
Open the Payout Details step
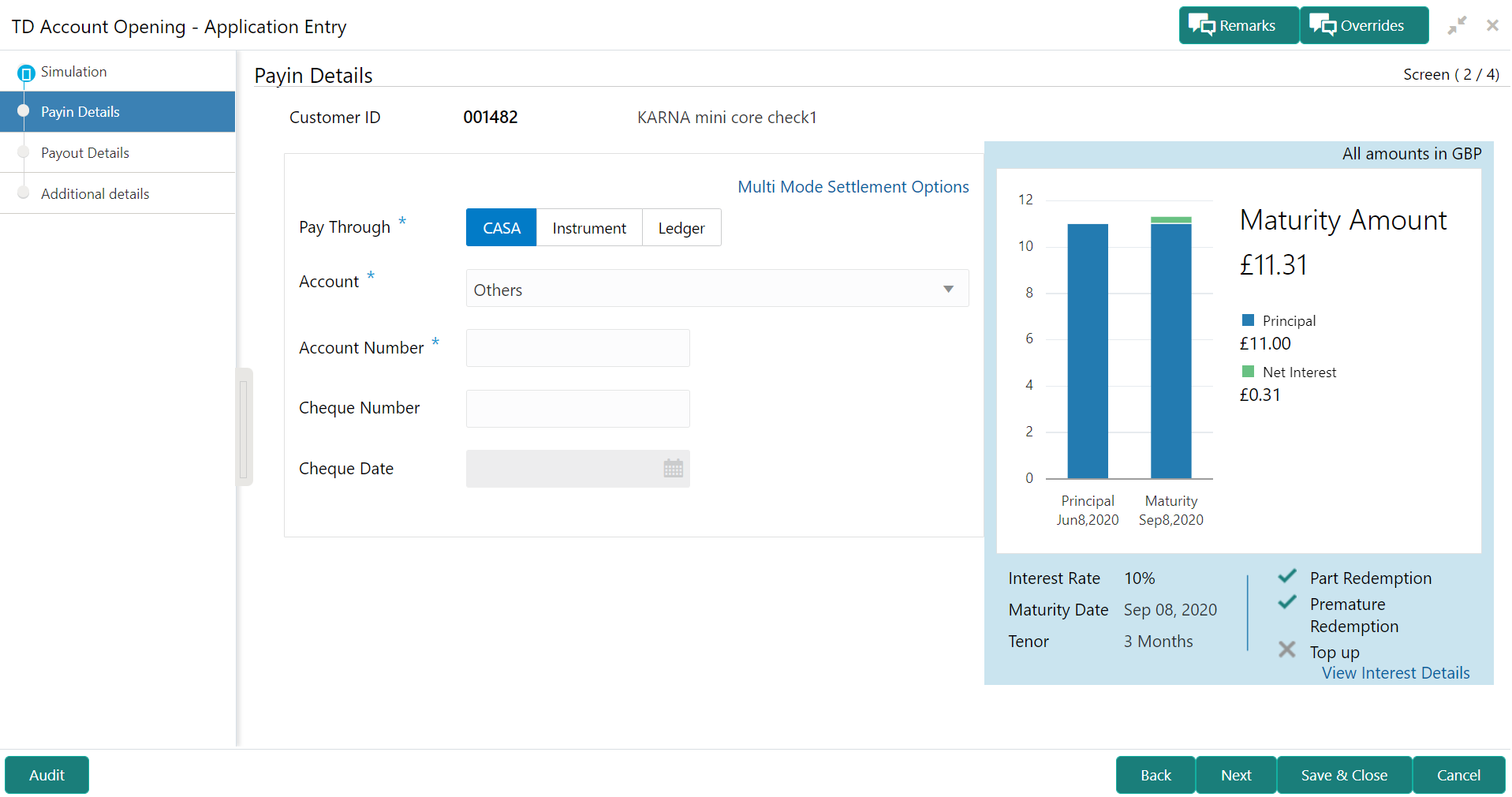[x=118, y=153]
